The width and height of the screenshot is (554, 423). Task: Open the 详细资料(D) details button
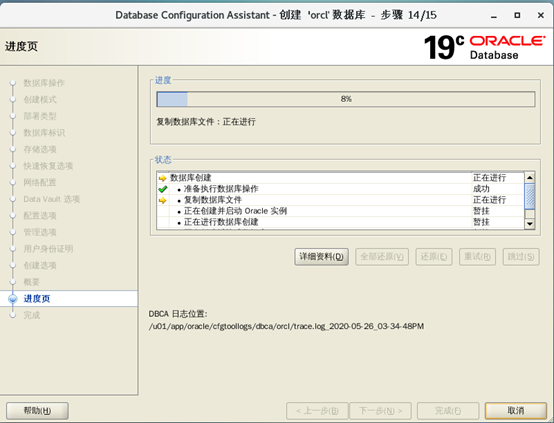point(322,257)
